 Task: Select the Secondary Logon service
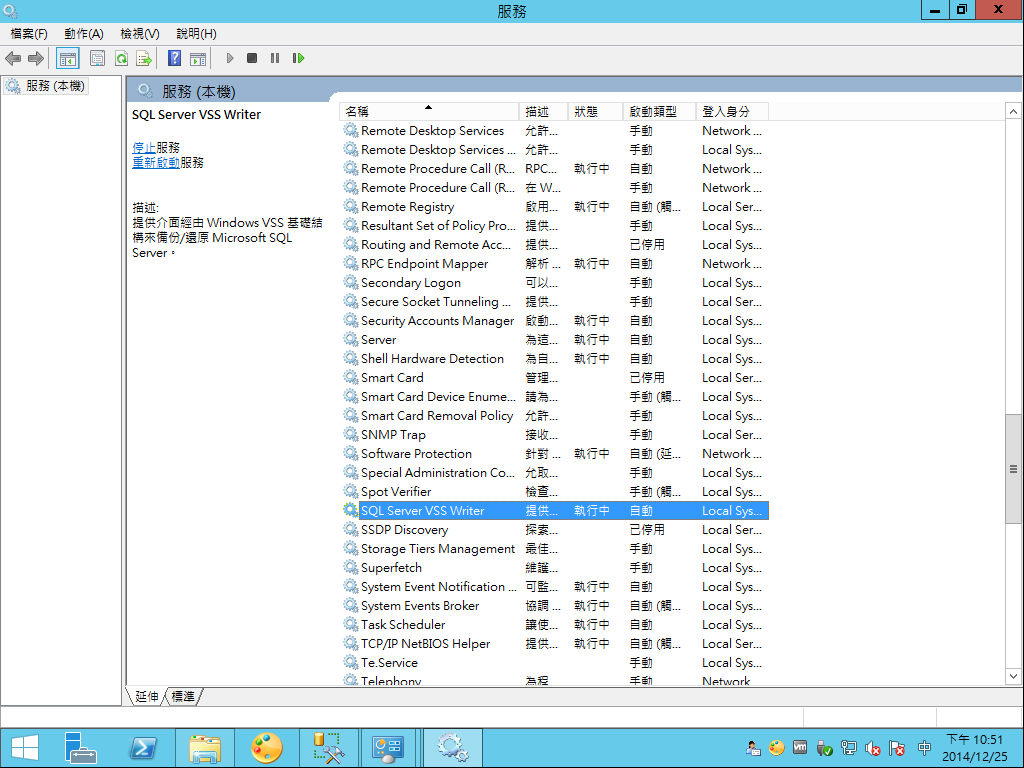(x=556, y=282)
